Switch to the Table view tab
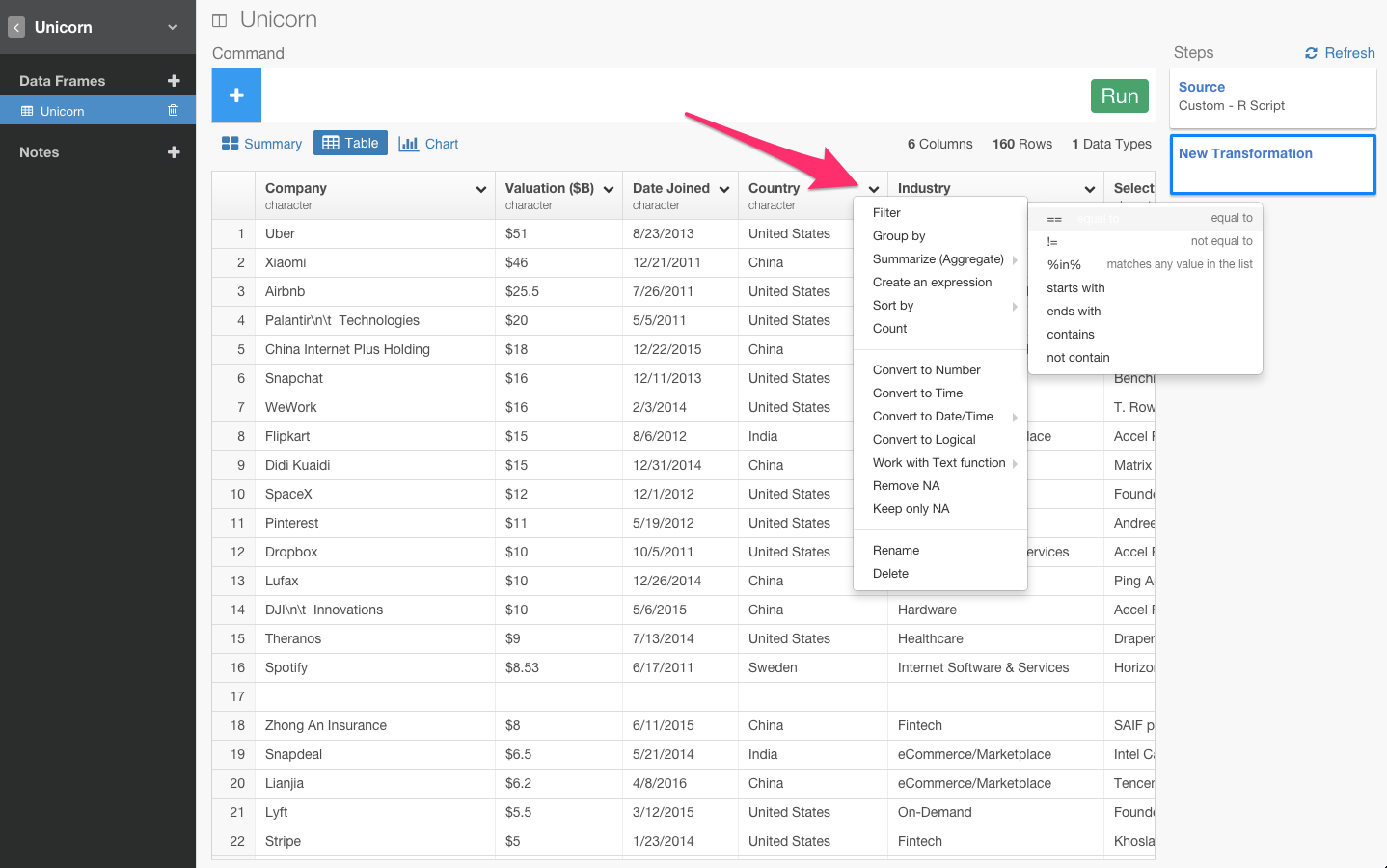 (x=350, y=143)
